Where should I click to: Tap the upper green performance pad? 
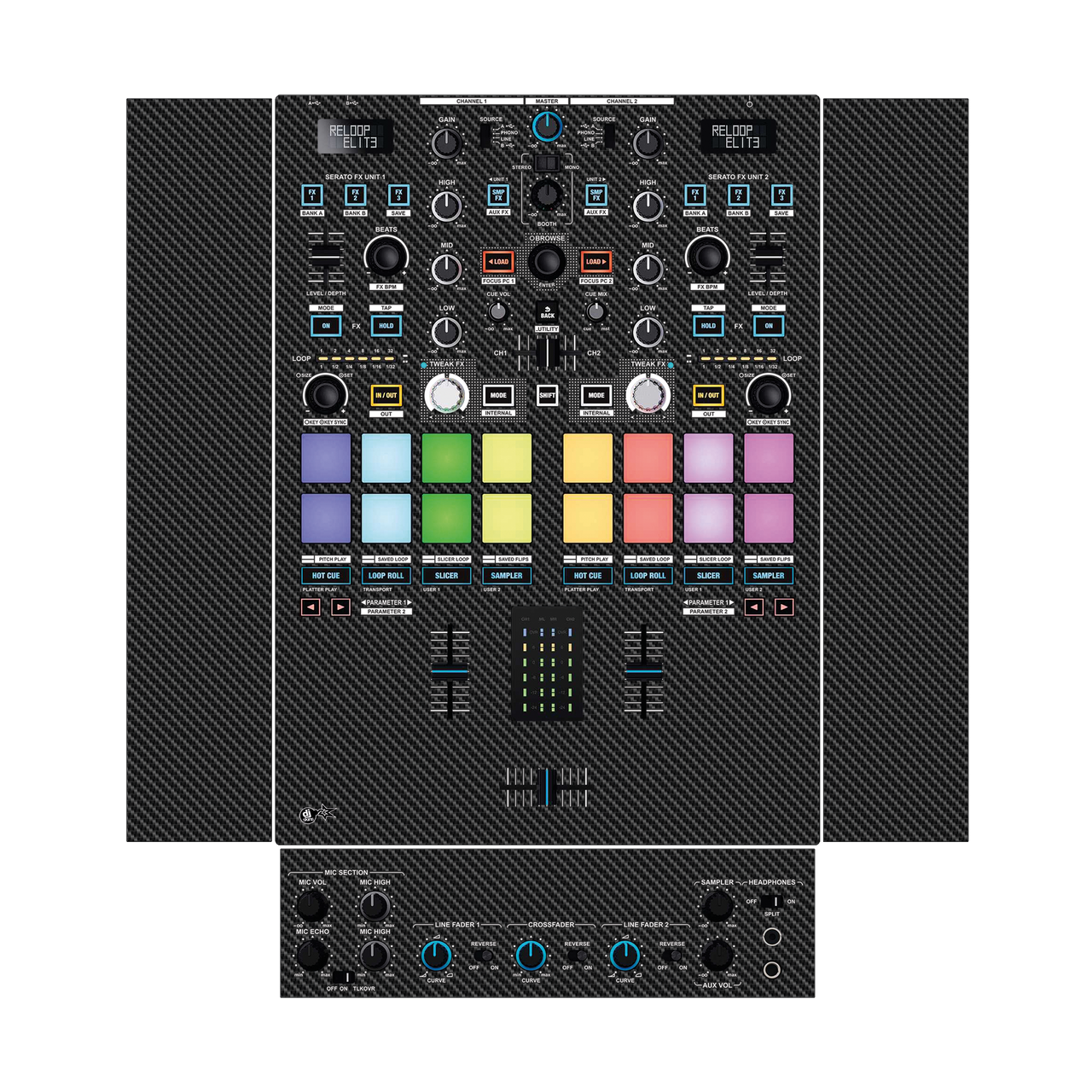pos(446,458)
